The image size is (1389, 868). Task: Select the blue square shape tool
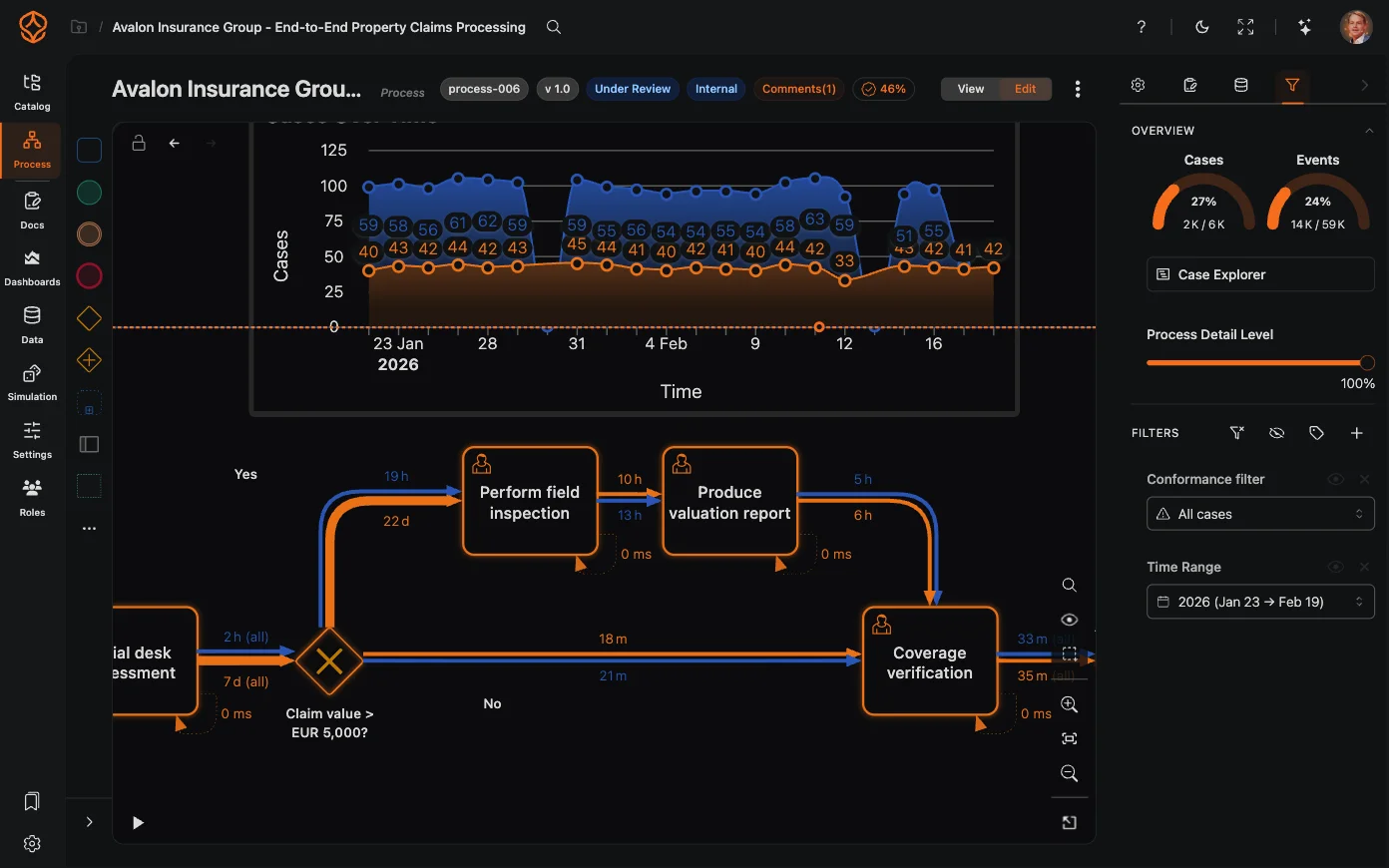[89, 151]
